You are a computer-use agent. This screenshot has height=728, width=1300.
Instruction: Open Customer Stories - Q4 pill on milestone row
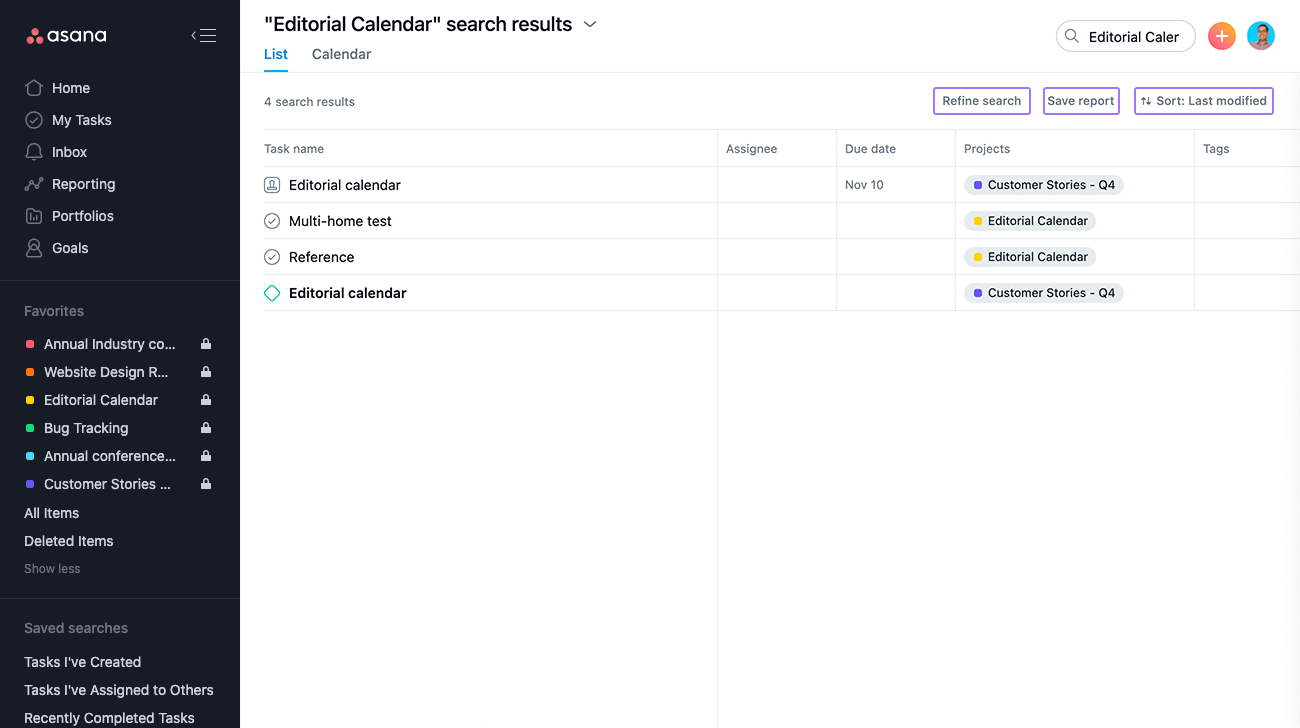point(1044,293)
